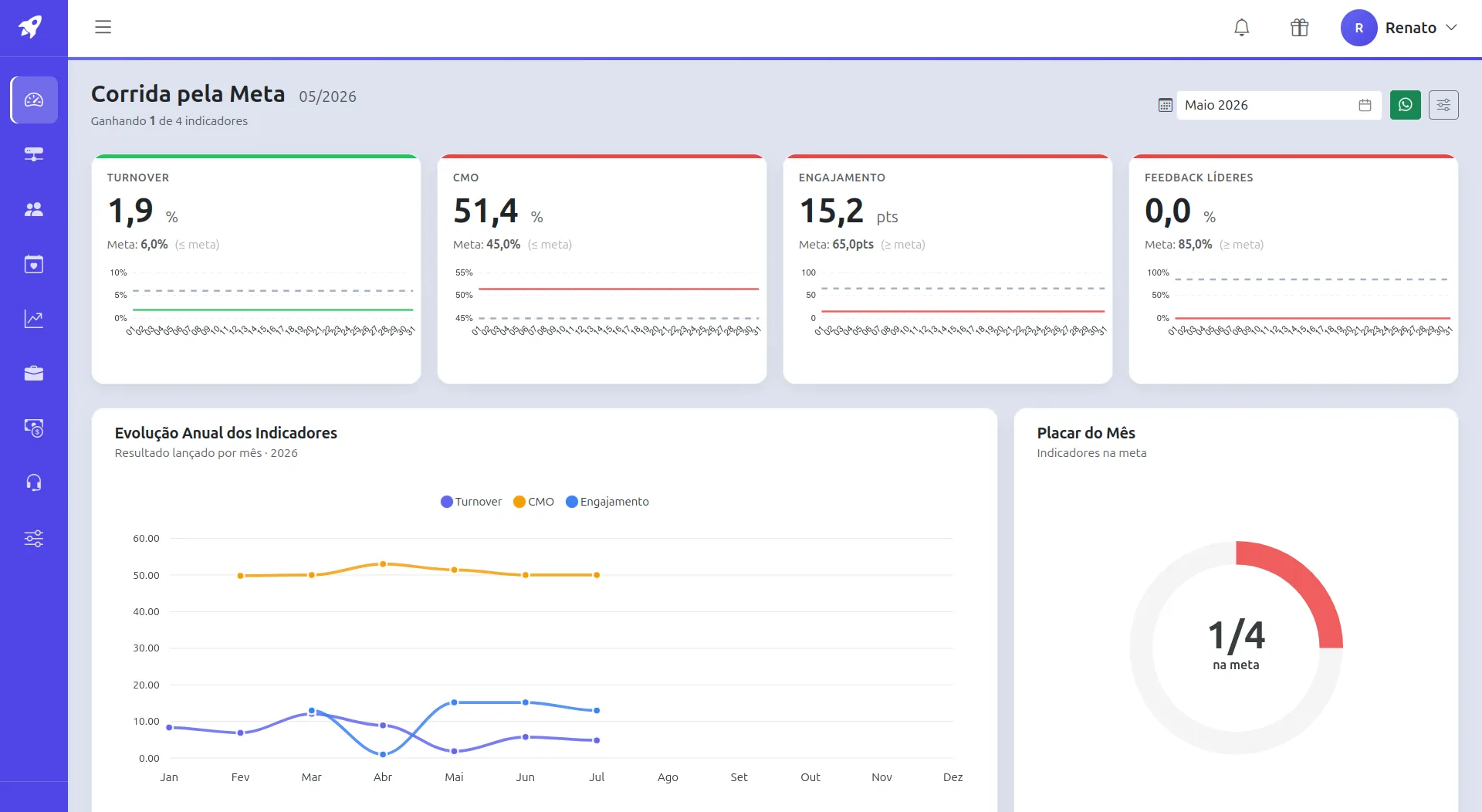The width and height of the screenshot is (1482, 812).
Task: Click the 1/4 na meta donut chart
Action: (x=1237, y=648)
